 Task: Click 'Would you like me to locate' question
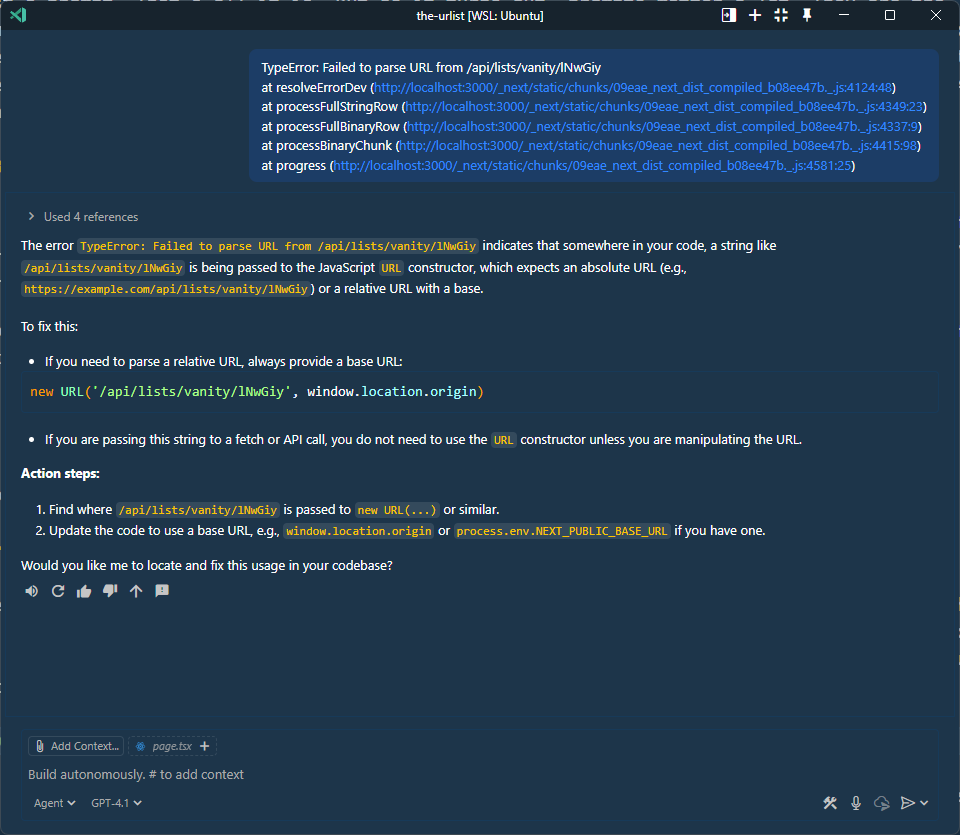pos(206,565)
